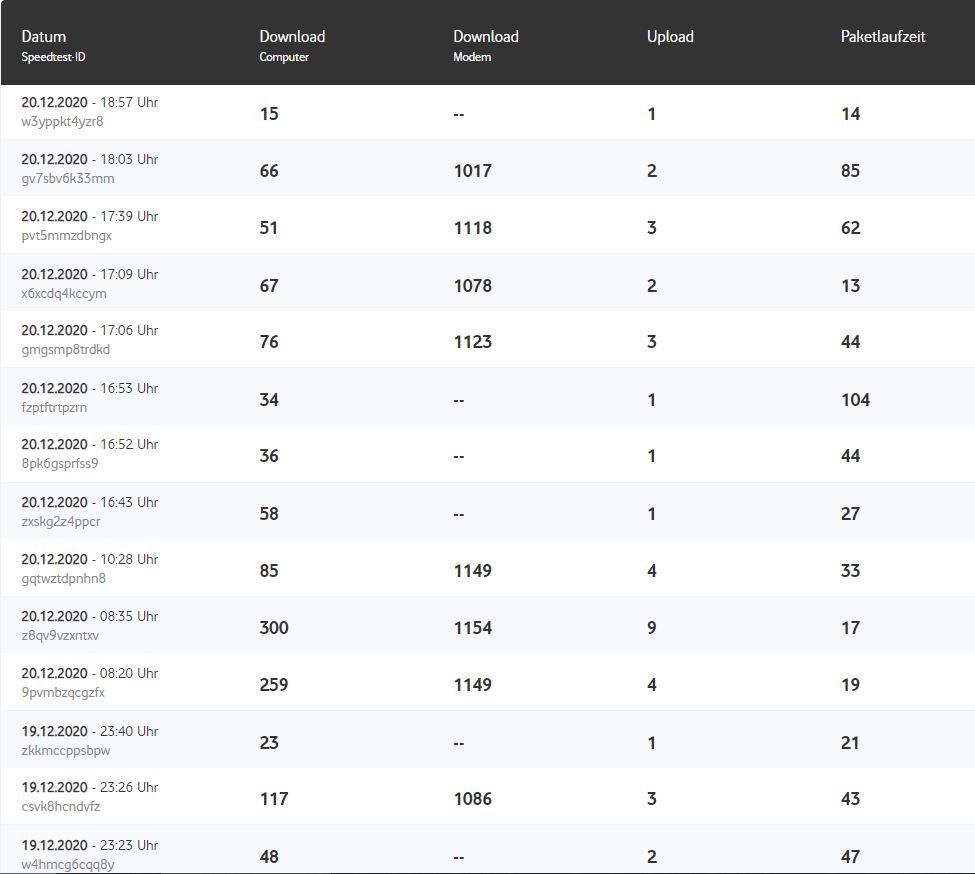Viewport: 975px width, 874px height.
Task: Select the zxskg2z4ppcr test entry
Action: 60,522
